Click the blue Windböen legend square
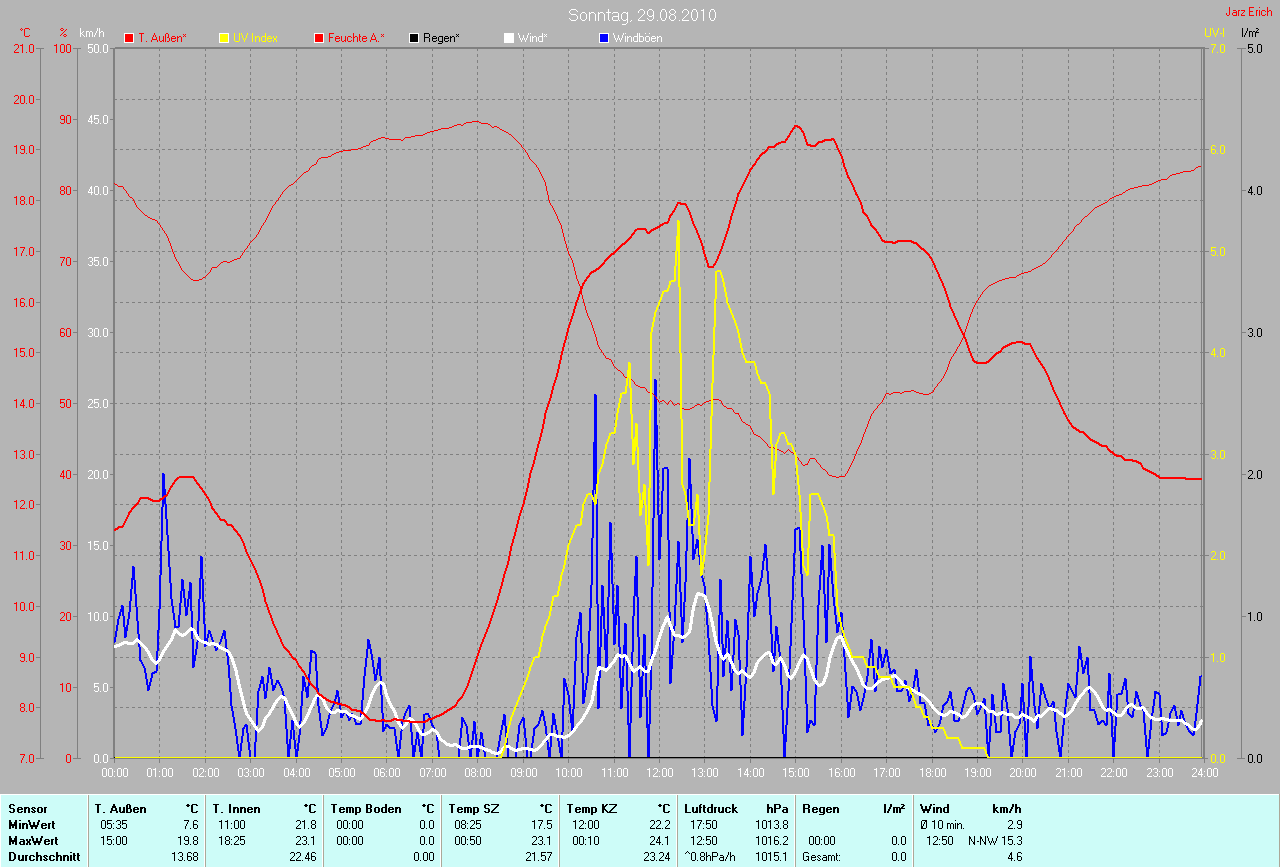The image size is (1280, 867). (604, 38)
